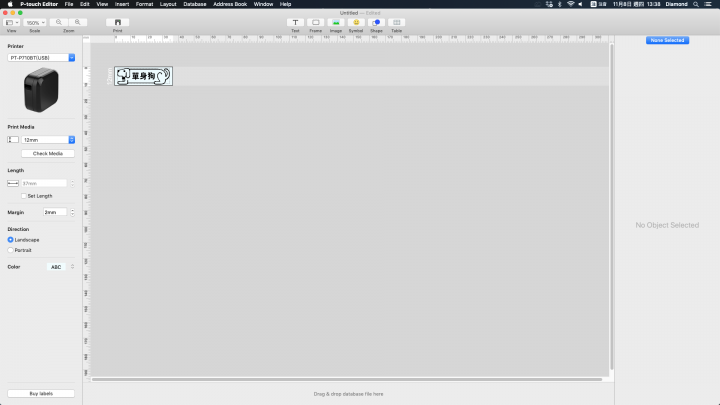Open the File menu
This screenshot has width=720, height=405.
(x=69, y=4)
